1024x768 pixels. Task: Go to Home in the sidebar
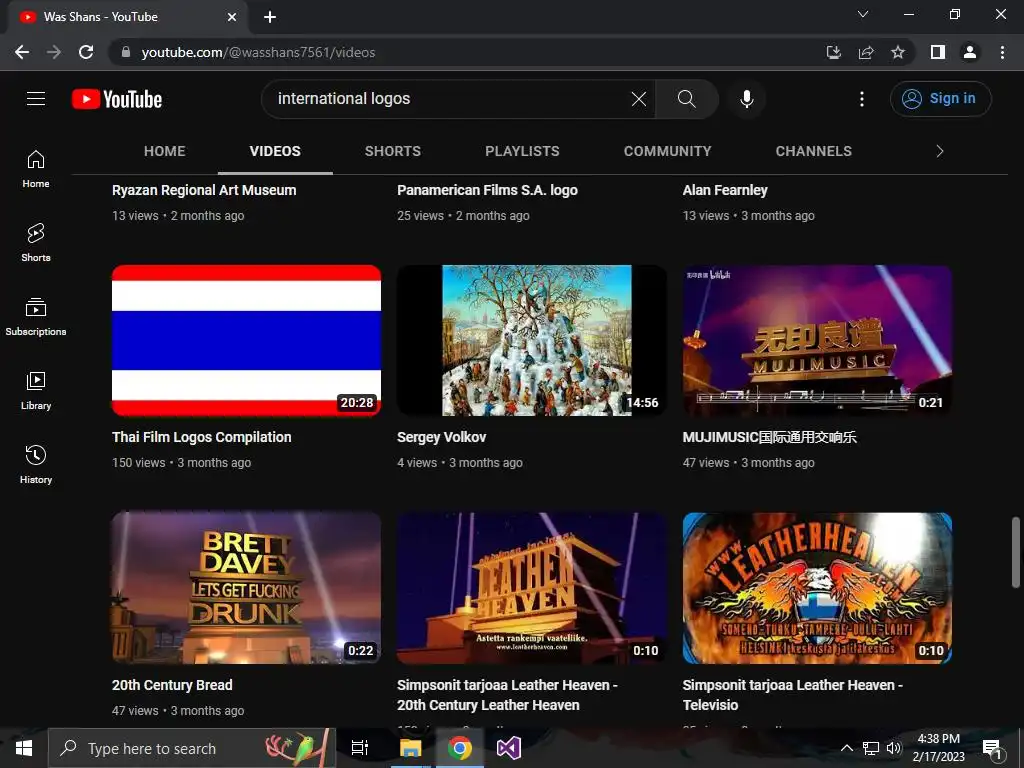[x=36, y=168]
